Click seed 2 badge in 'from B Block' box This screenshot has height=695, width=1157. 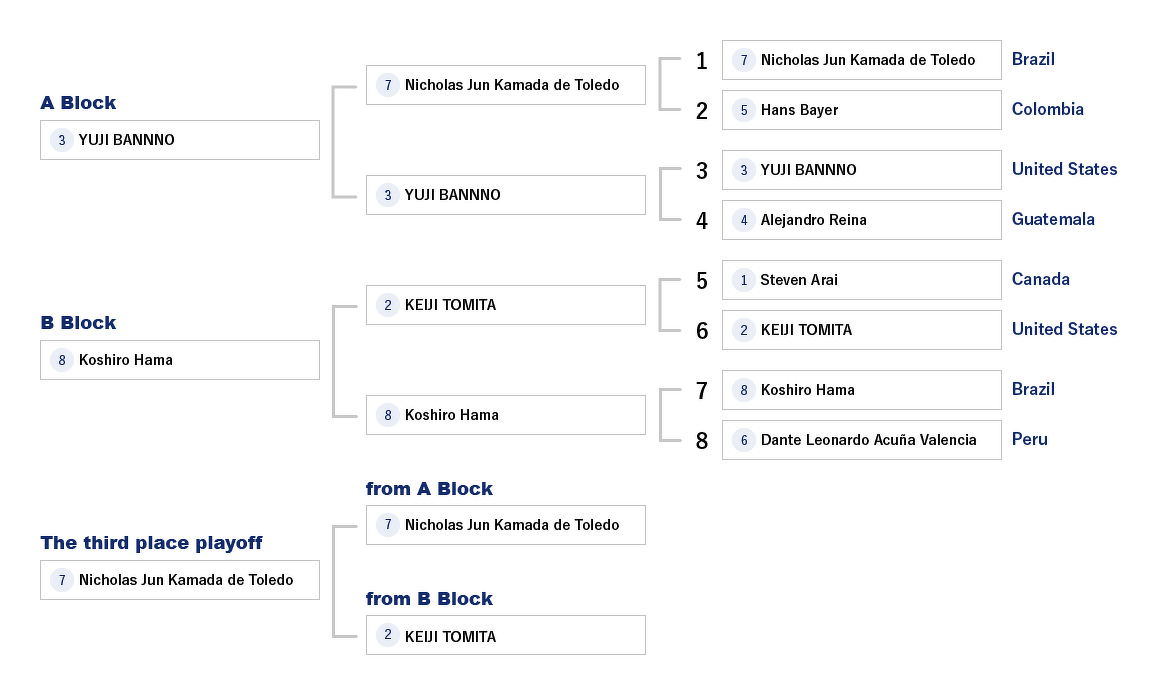388,635
